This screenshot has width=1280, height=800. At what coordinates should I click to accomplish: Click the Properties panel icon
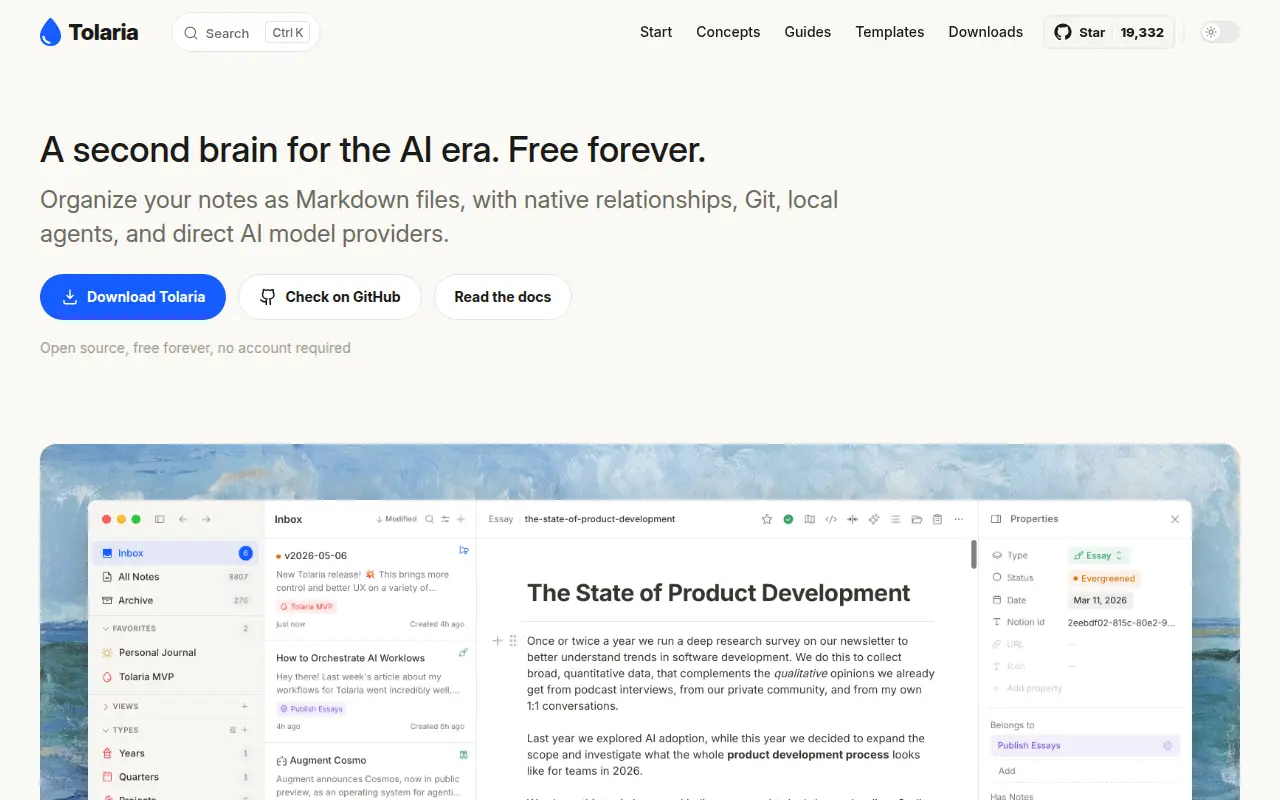[996, 519]
